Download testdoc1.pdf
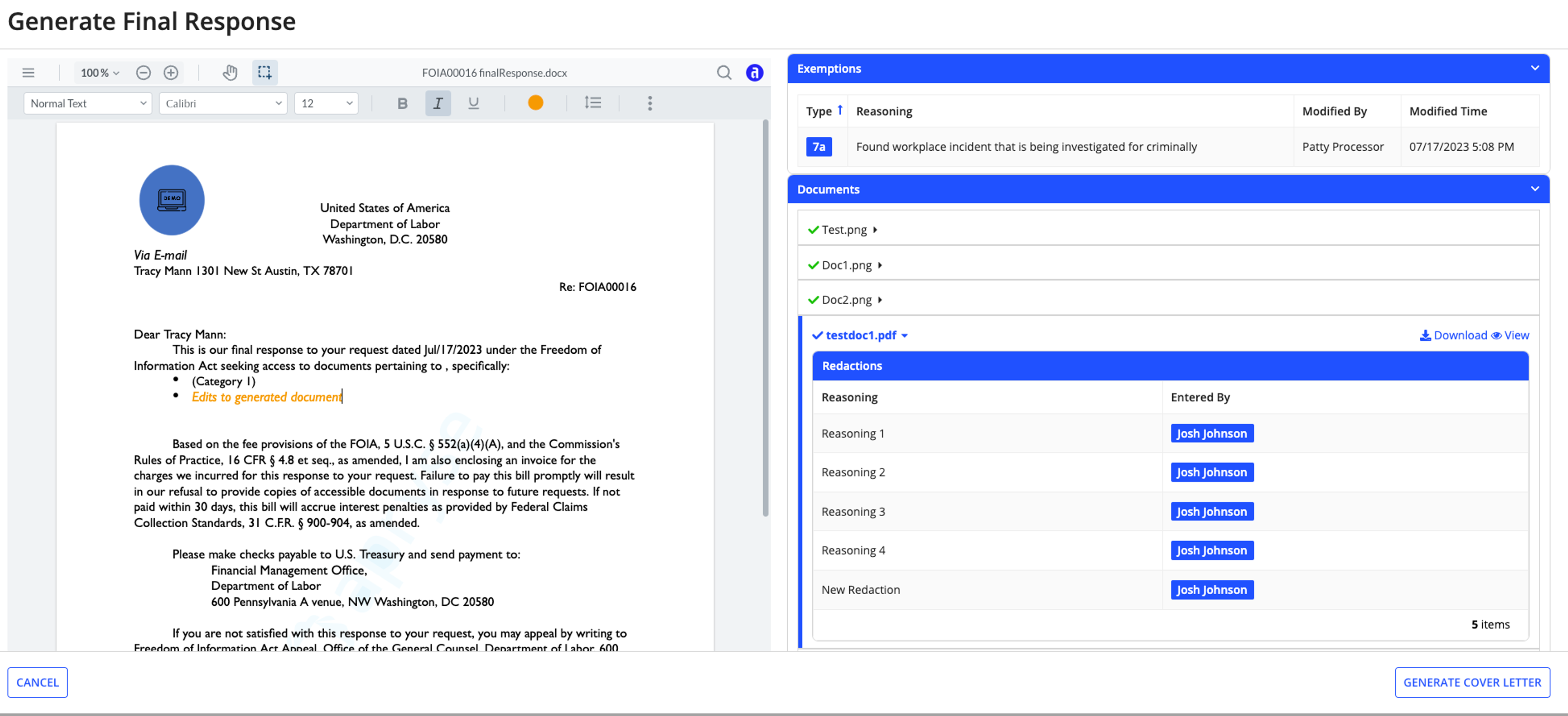 coord(1453,335)
